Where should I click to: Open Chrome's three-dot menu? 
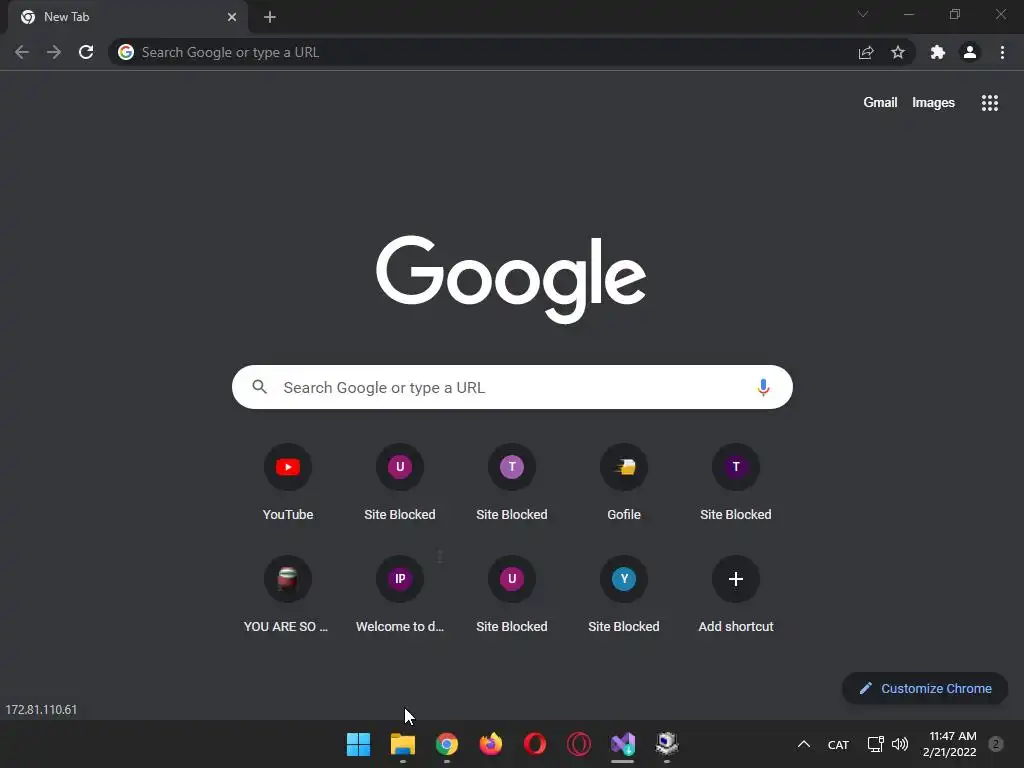click(x=1002, y=52)
